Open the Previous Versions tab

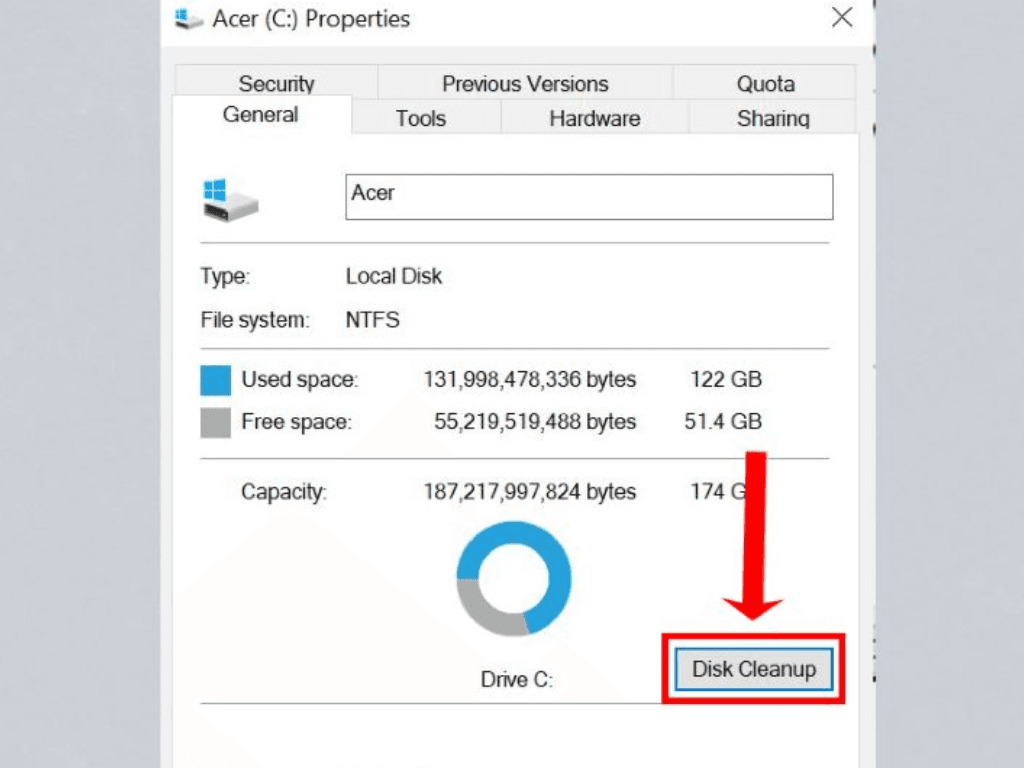coord(525,84)
